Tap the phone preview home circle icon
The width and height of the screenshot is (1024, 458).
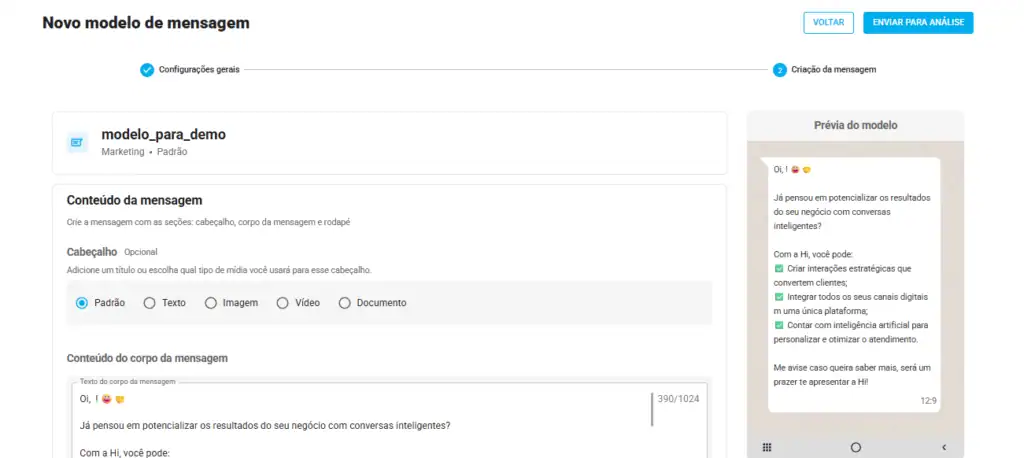855,447
